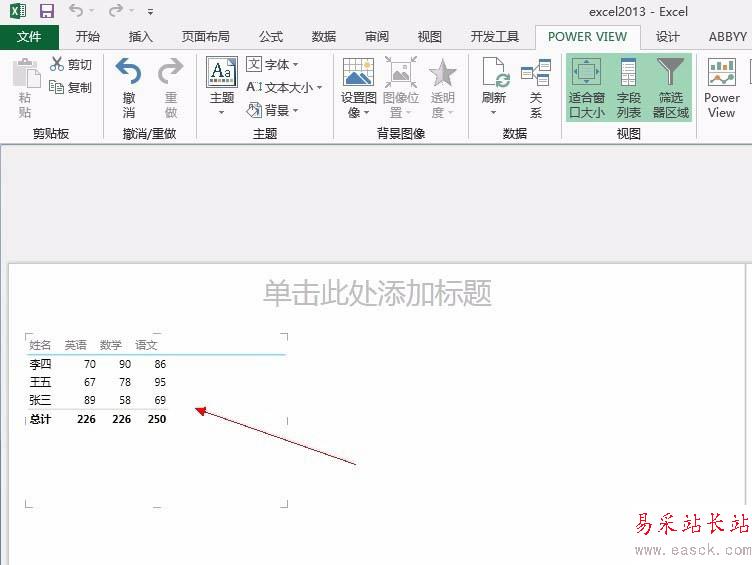Toggle 适合窗口大小 fit to window

click(x=587, y=88)
